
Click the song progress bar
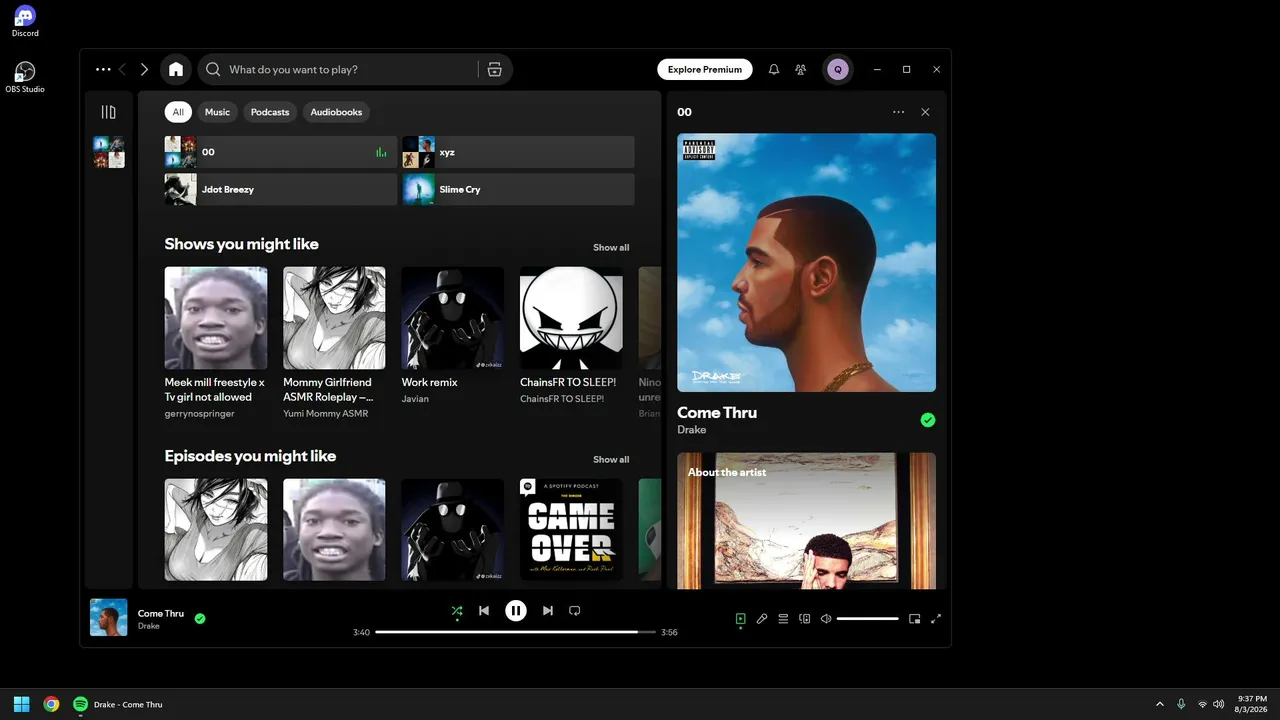(x=515, y=632)
